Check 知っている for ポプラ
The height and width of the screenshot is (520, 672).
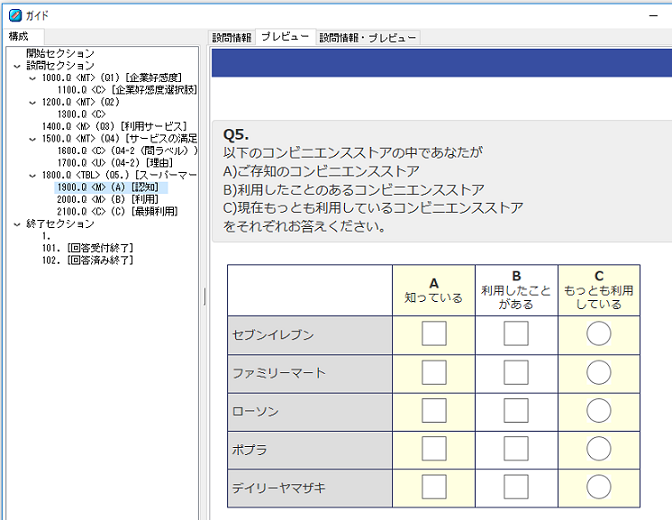(x=434, y=449)
